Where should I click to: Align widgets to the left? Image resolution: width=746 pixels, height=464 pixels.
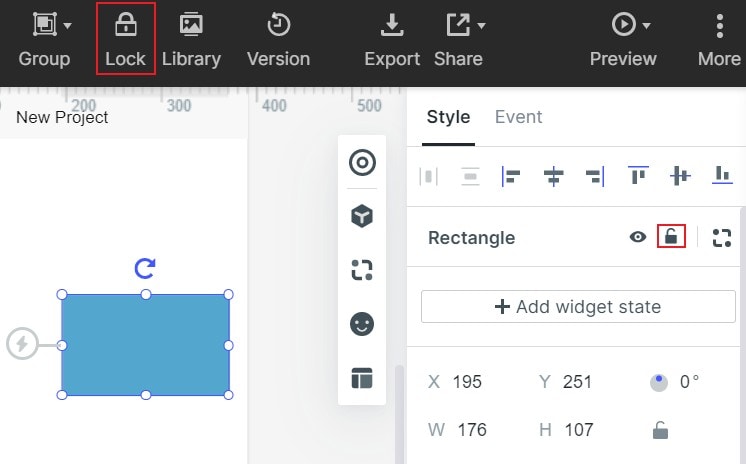[x=511, y=177]
